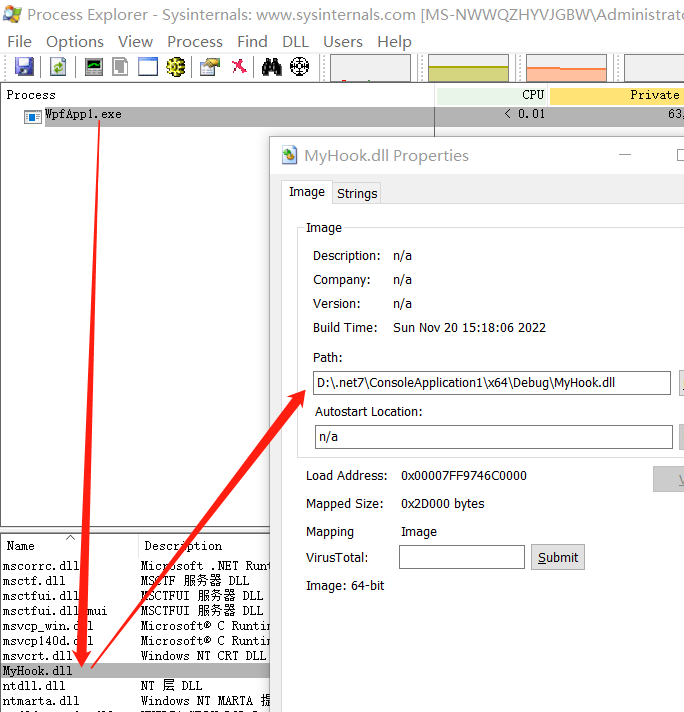Click the MyHook.dll Properties title icon
The width and height of the screenshot is (684, 712).
[289, 155]
